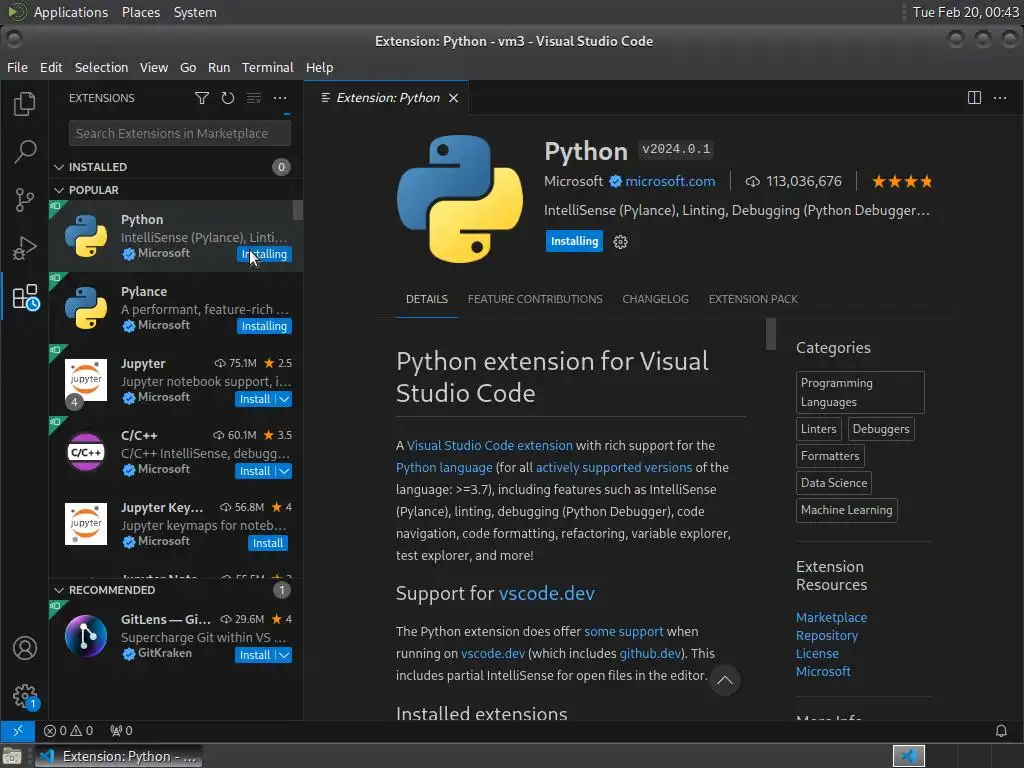
Task: Refresh the extensions list
Action: point(227,98)
